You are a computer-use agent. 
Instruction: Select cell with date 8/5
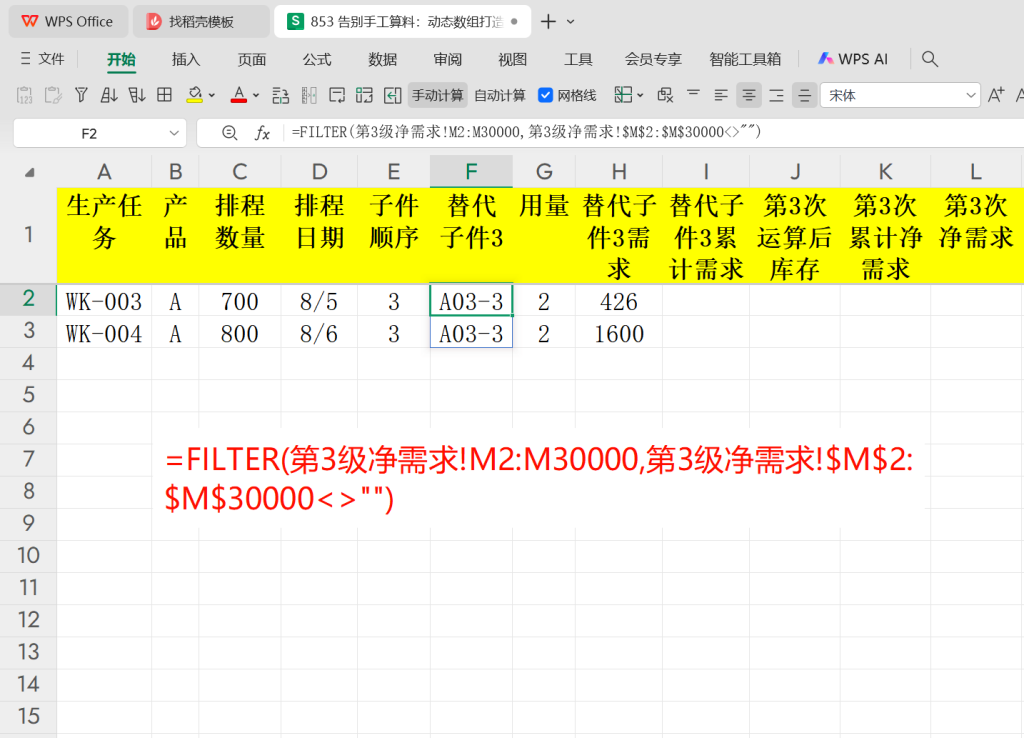(x=319, y=300)
